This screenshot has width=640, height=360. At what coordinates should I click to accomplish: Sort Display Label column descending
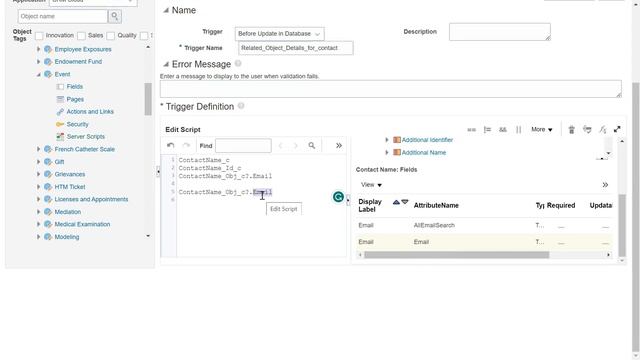[404, 202]
